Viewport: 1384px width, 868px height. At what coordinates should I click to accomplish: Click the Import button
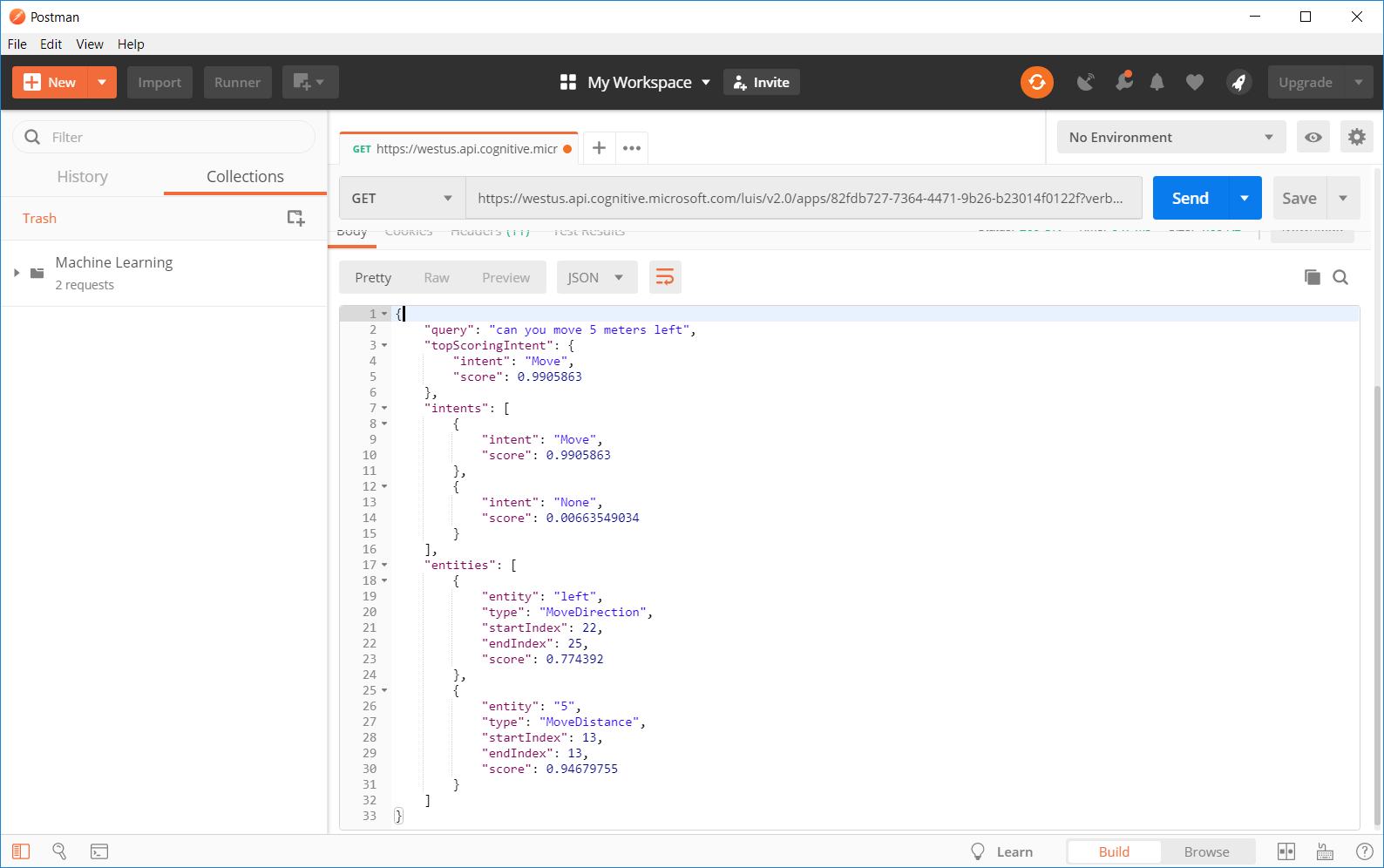[x=159, y=82]
